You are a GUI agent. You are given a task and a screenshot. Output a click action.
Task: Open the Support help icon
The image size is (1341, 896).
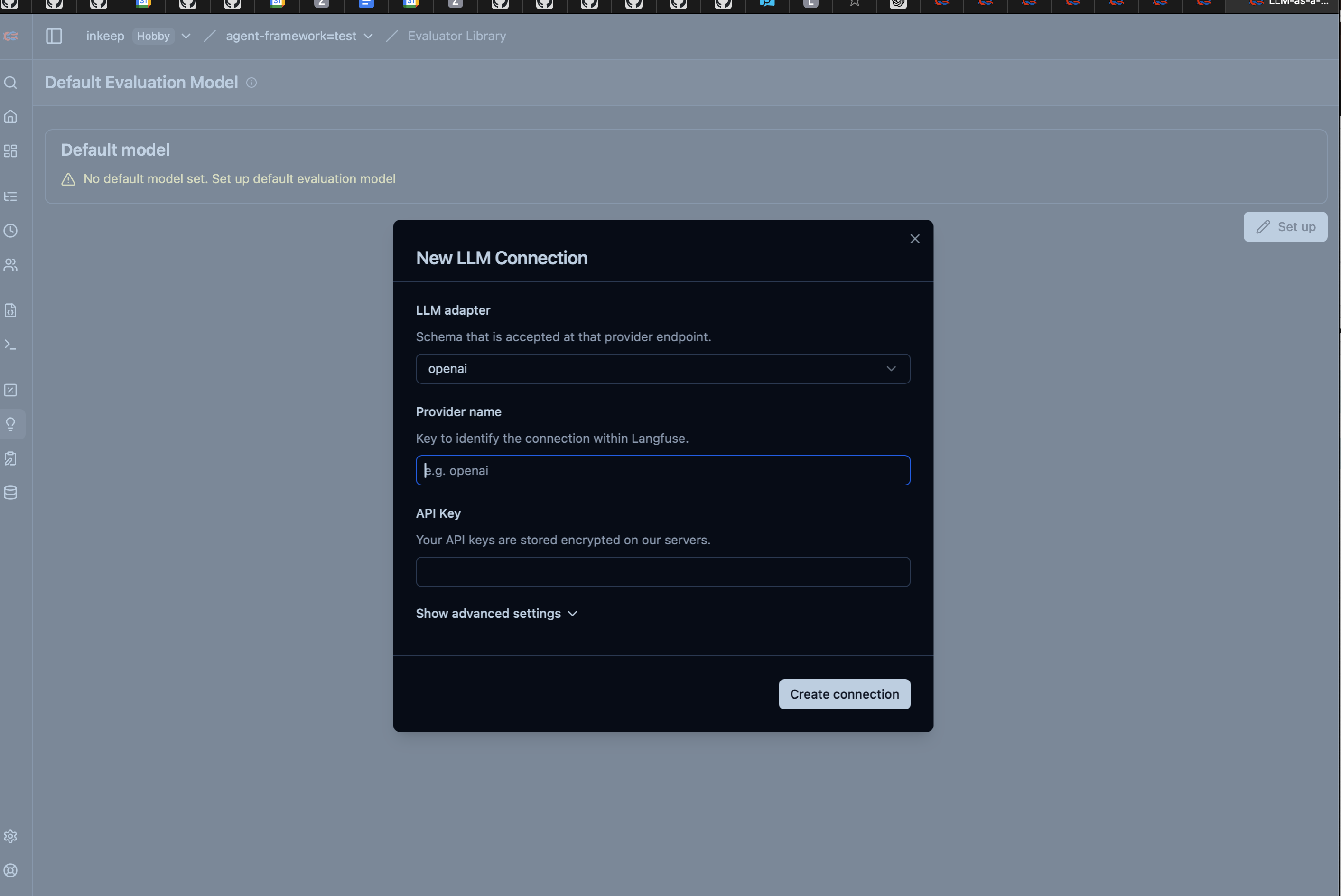tap(10, 870)
